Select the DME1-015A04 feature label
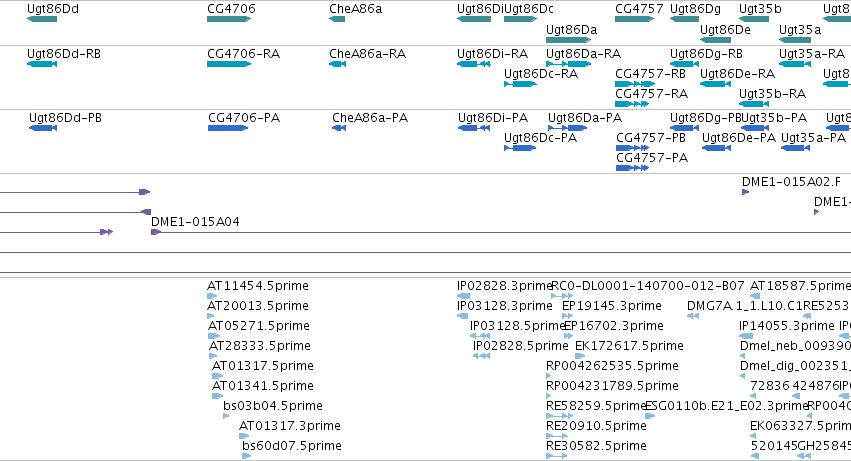The image size is (851, 461). point(195,222)
